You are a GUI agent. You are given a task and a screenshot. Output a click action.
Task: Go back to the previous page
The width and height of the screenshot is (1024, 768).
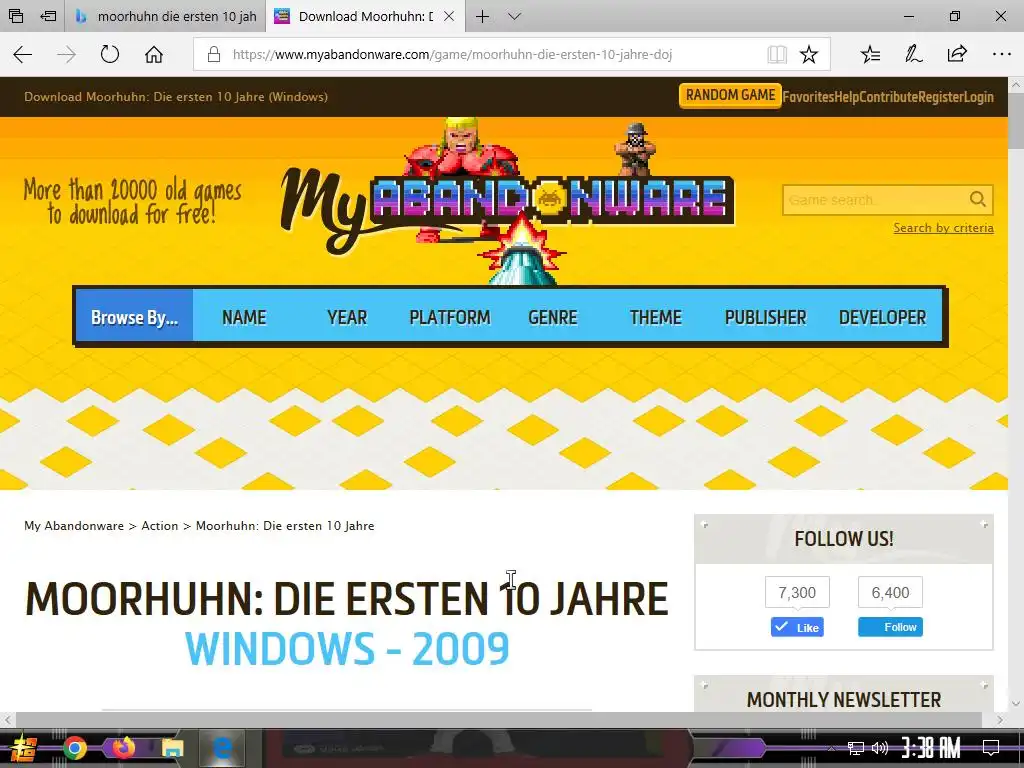[23, 54]
